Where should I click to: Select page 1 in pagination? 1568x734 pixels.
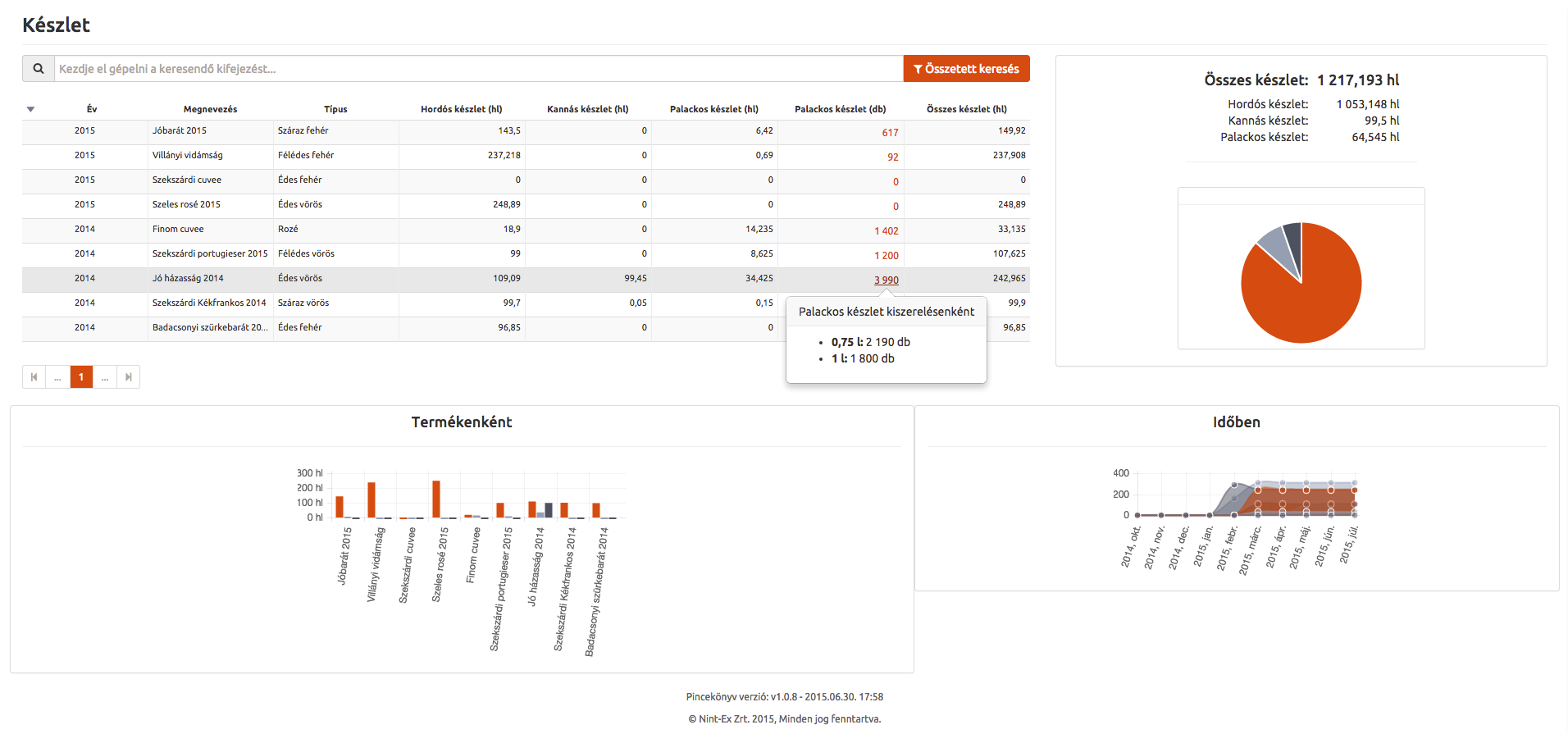[81, 377]
